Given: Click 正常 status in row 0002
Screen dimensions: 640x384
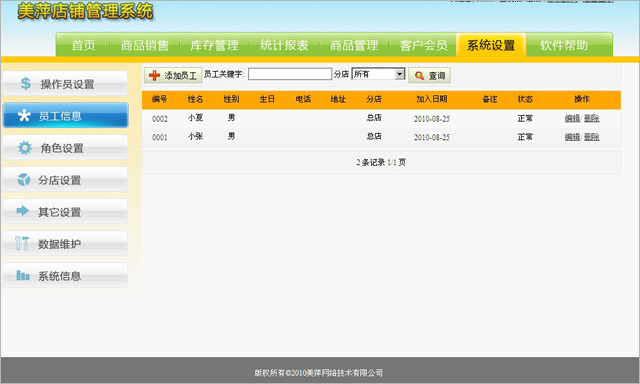Looking at the screenshot, I should pos(525,118).
